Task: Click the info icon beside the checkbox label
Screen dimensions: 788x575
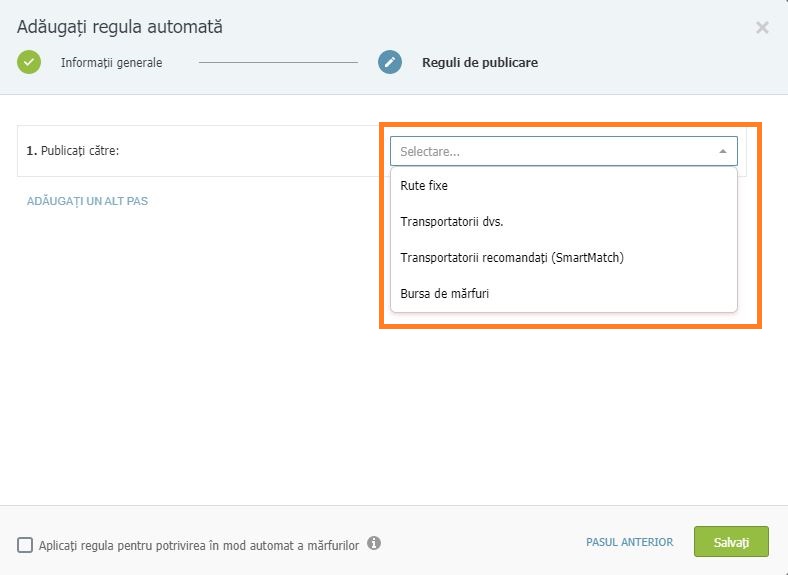Action: pyautogui.click(x=374, y=543)
